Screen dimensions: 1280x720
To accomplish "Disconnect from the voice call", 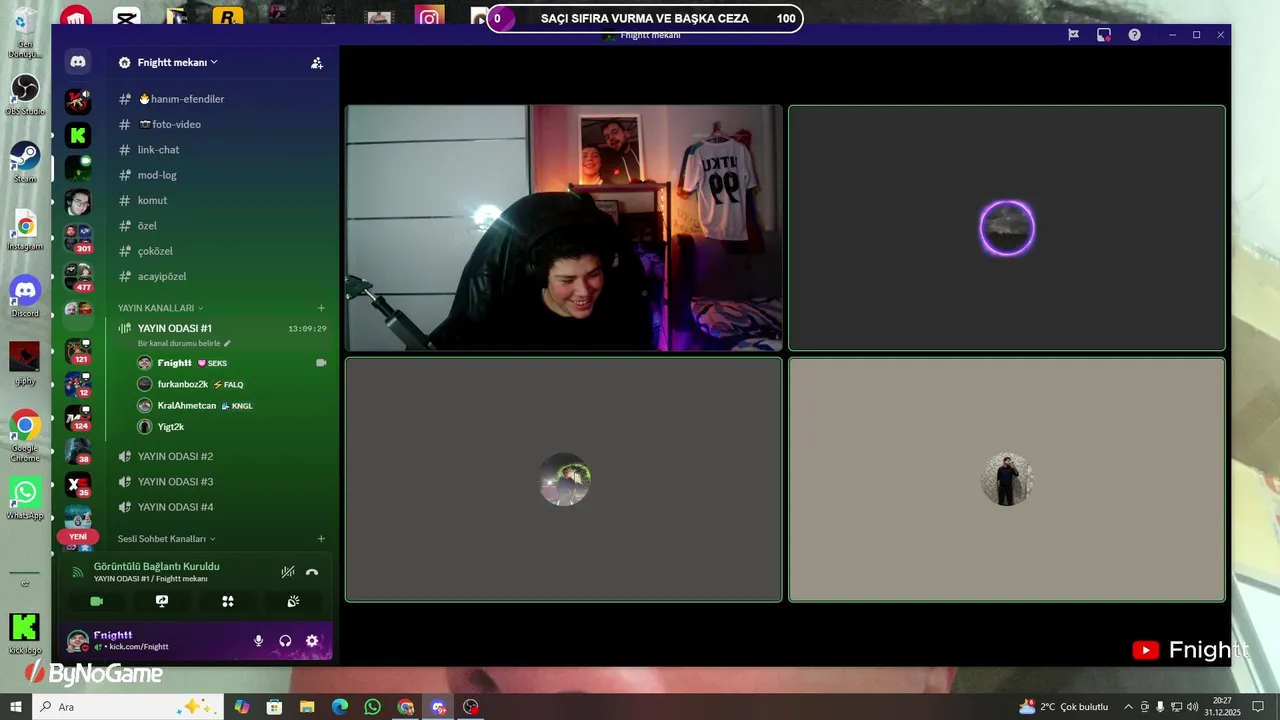I will pos(312,572).
